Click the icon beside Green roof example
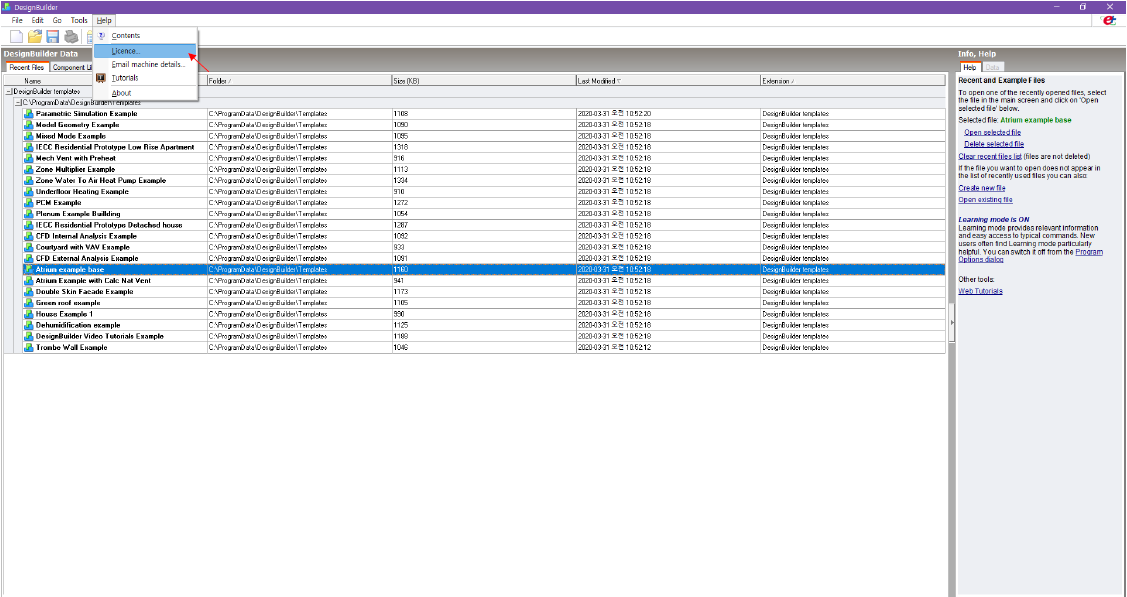Image resolution: width=1127 pixels, height=597 pixels. tap(29, 303)
